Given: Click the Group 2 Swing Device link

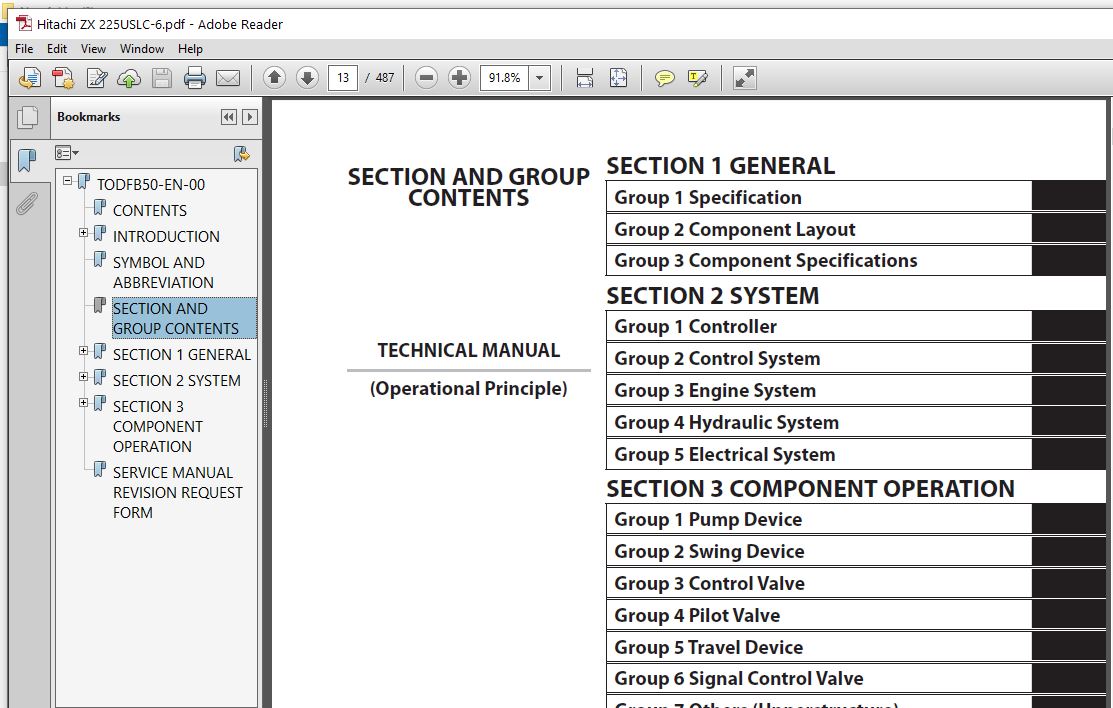Looking at the screenshot, I should click(709, 552).
